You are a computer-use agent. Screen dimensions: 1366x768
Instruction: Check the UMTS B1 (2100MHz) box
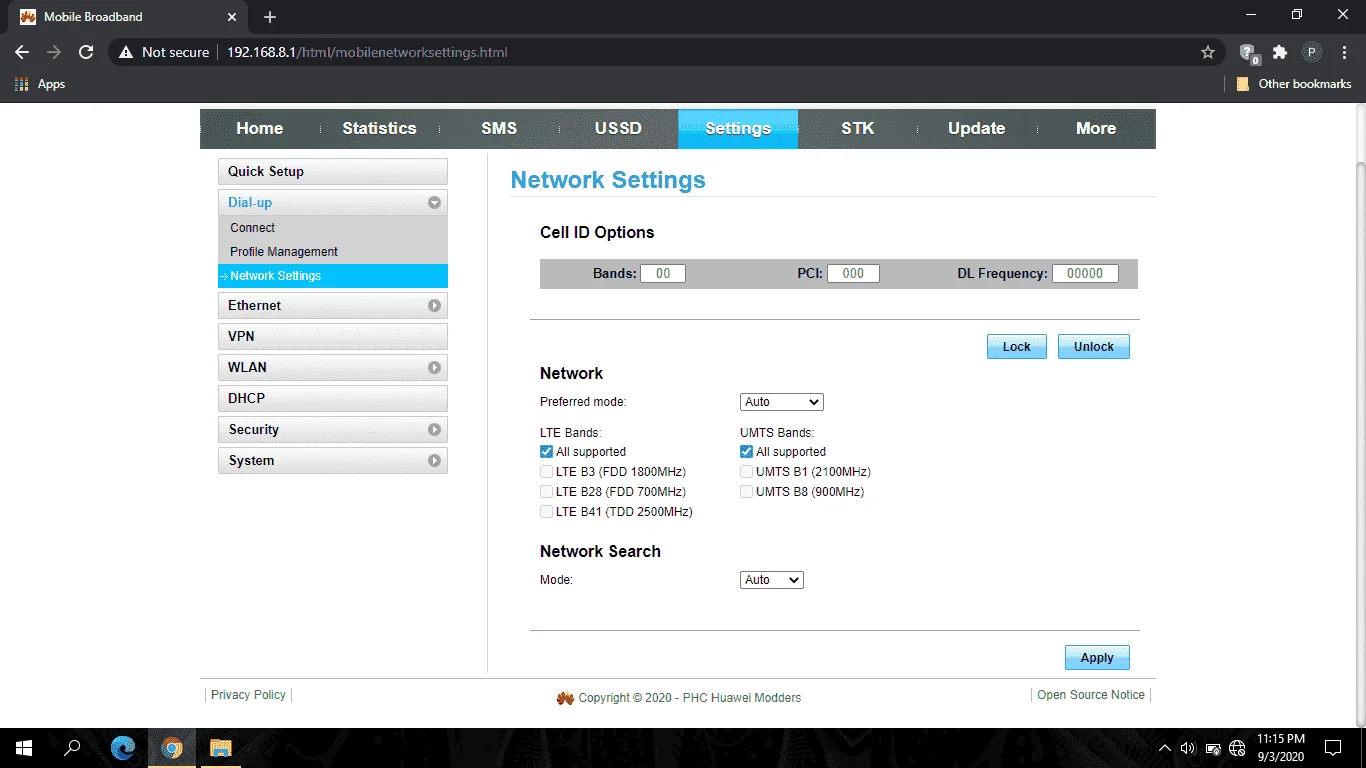point(746,472)
